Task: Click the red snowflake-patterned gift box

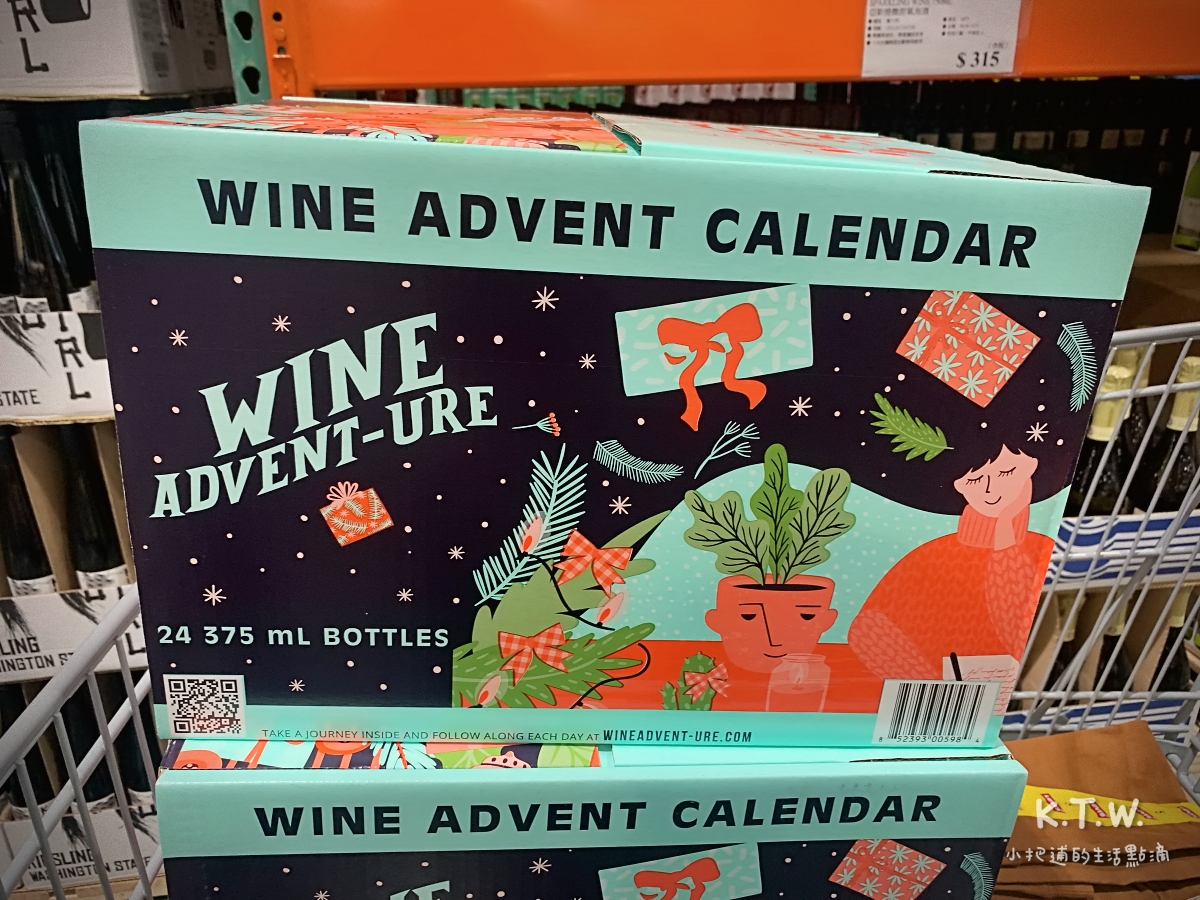Action: [x=967, y=347]
